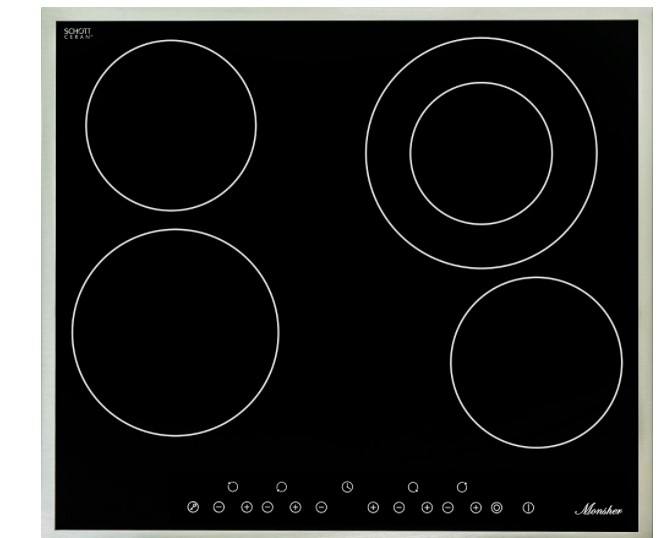Select the rightmost cooking zone indicator icon
This screenshot has height=538, width=670.
point(462,487)
